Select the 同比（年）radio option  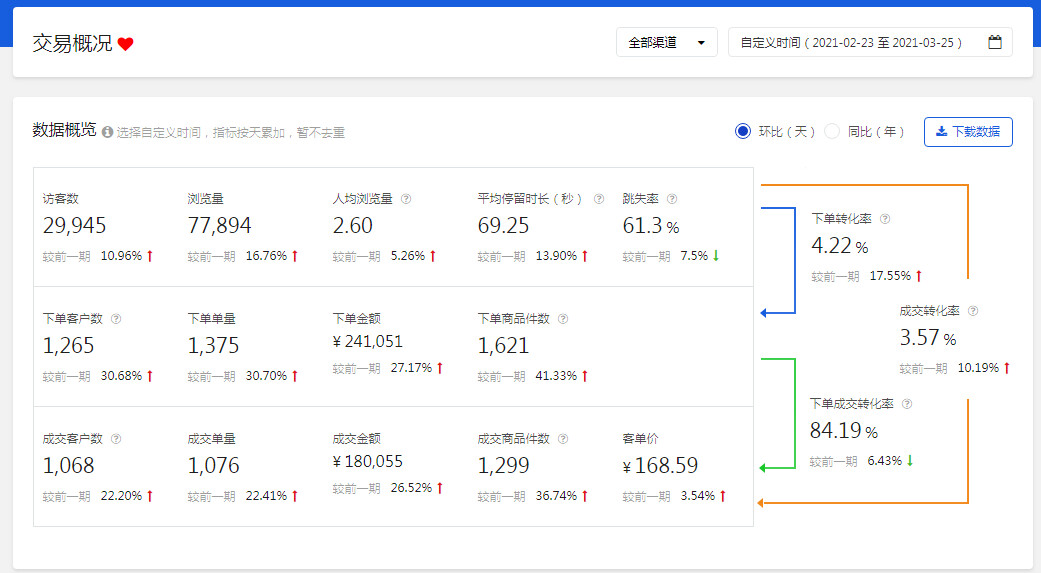832,131
